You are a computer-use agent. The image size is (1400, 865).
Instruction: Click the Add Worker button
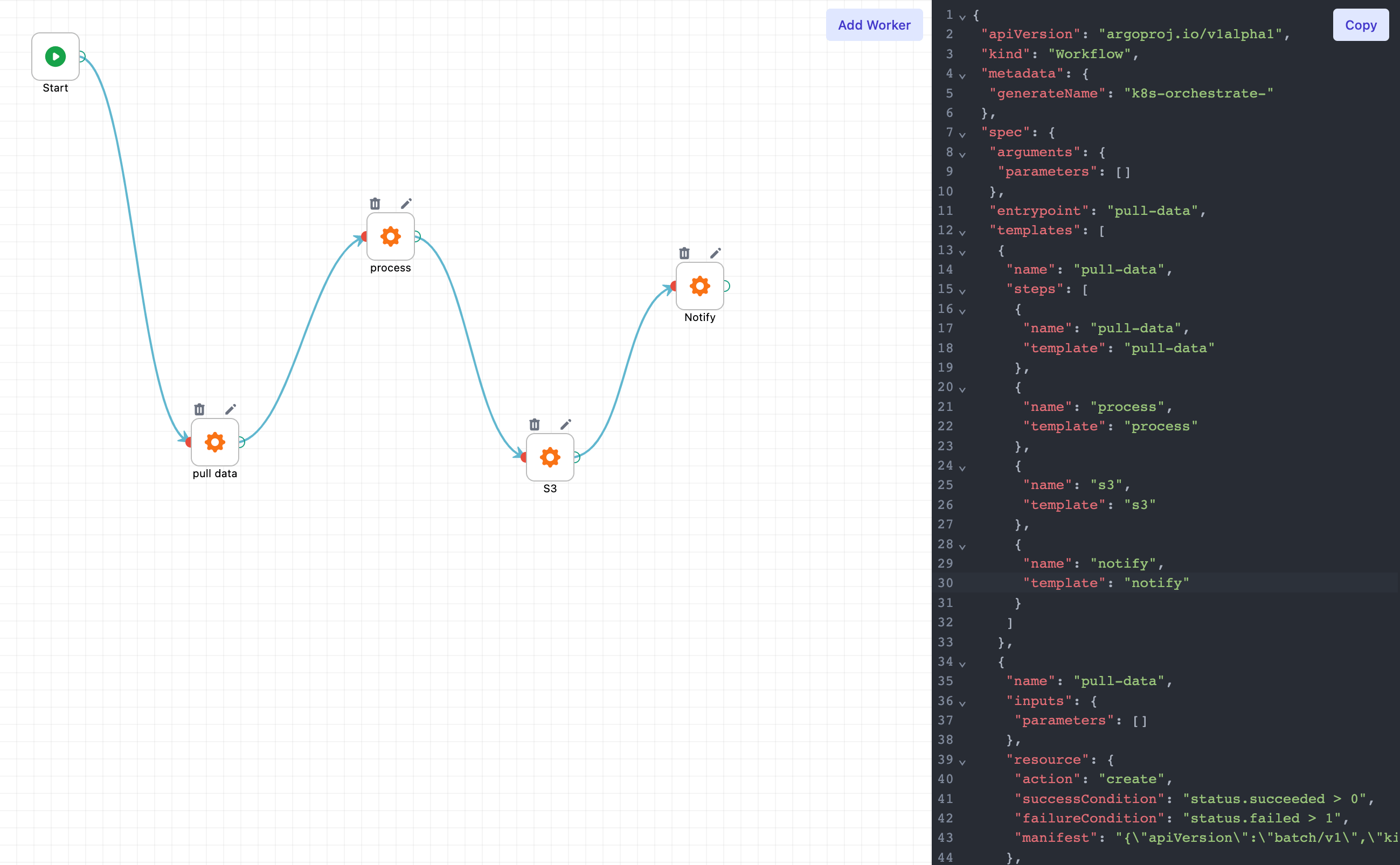874,25
